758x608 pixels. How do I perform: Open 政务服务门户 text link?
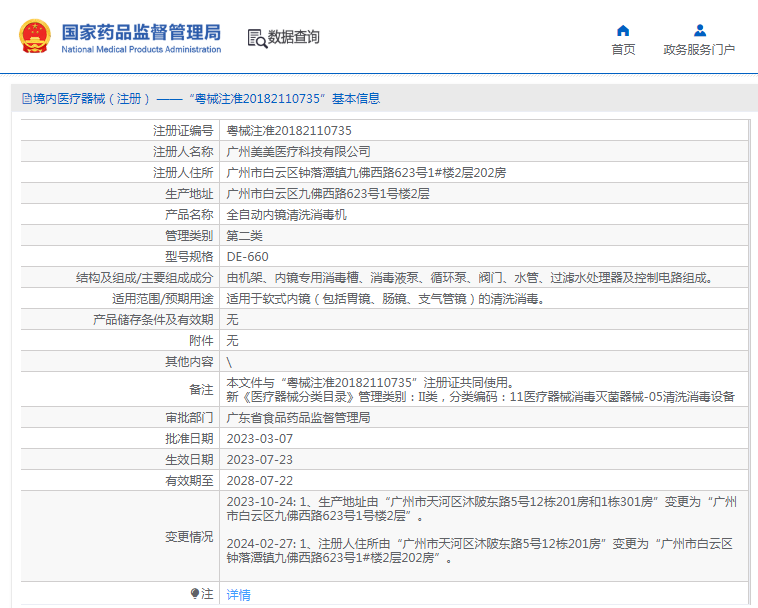[x=699, y=50]
